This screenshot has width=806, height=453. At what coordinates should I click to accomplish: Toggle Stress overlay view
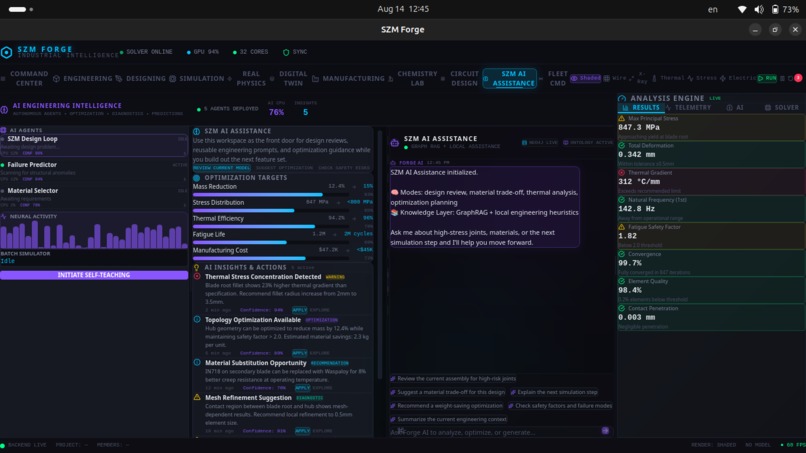click(x=702, y=78)
